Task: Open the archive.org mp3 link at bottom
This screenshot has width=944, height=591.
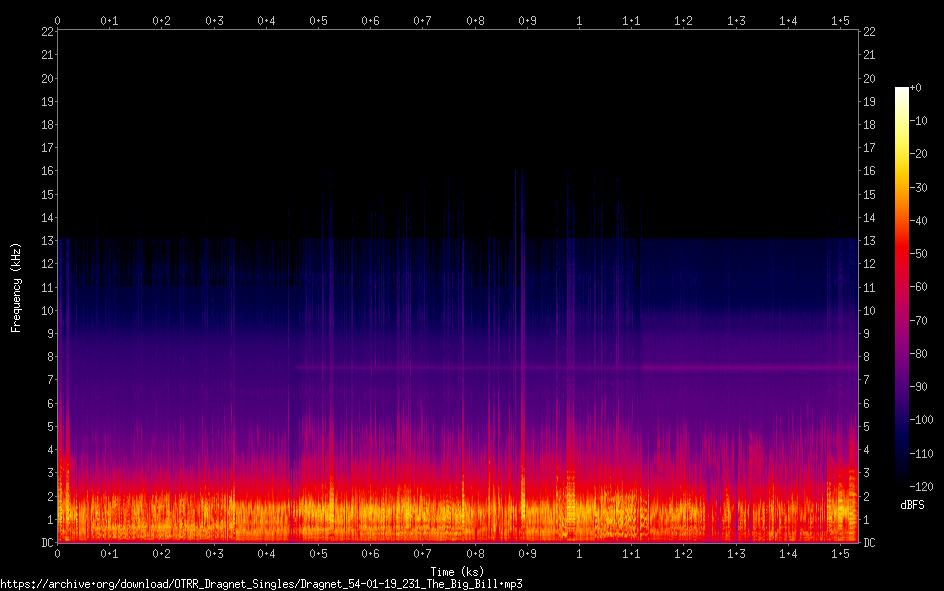Action: [x=261, y=583]
